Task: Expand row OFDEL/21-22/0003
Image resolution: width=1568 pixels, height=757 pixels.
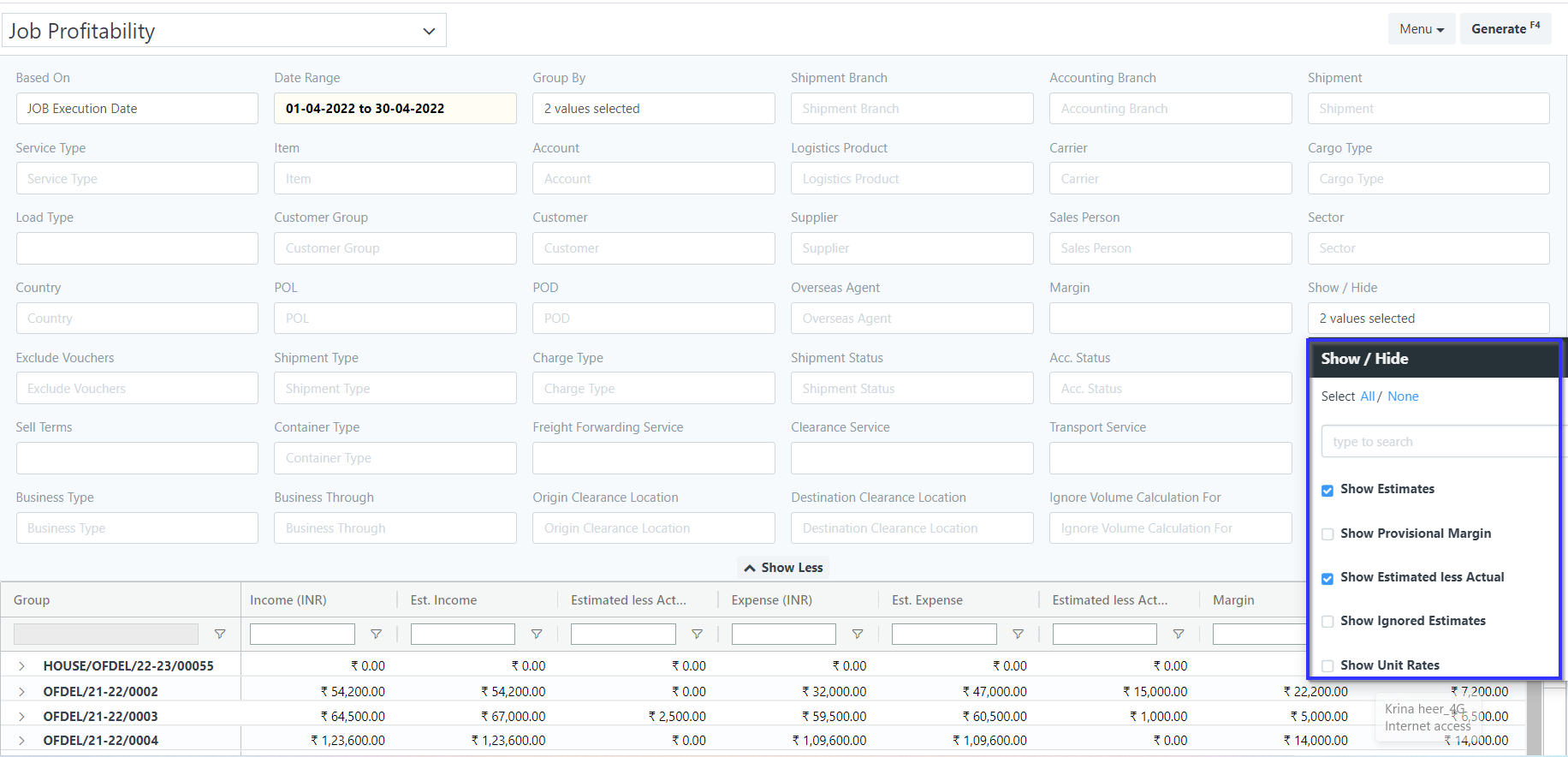Action: [x=21, y=717]
